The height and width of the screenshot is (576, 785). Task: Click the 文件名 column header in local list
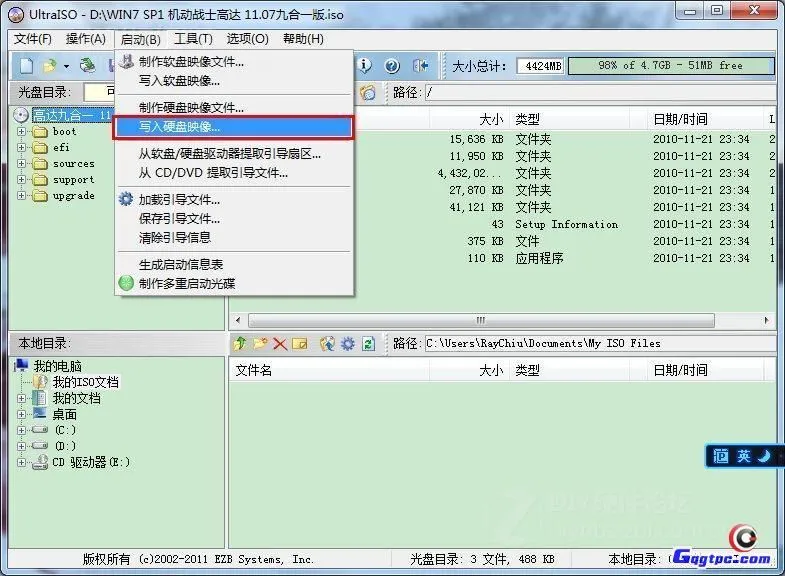click(x=329, y=371)
